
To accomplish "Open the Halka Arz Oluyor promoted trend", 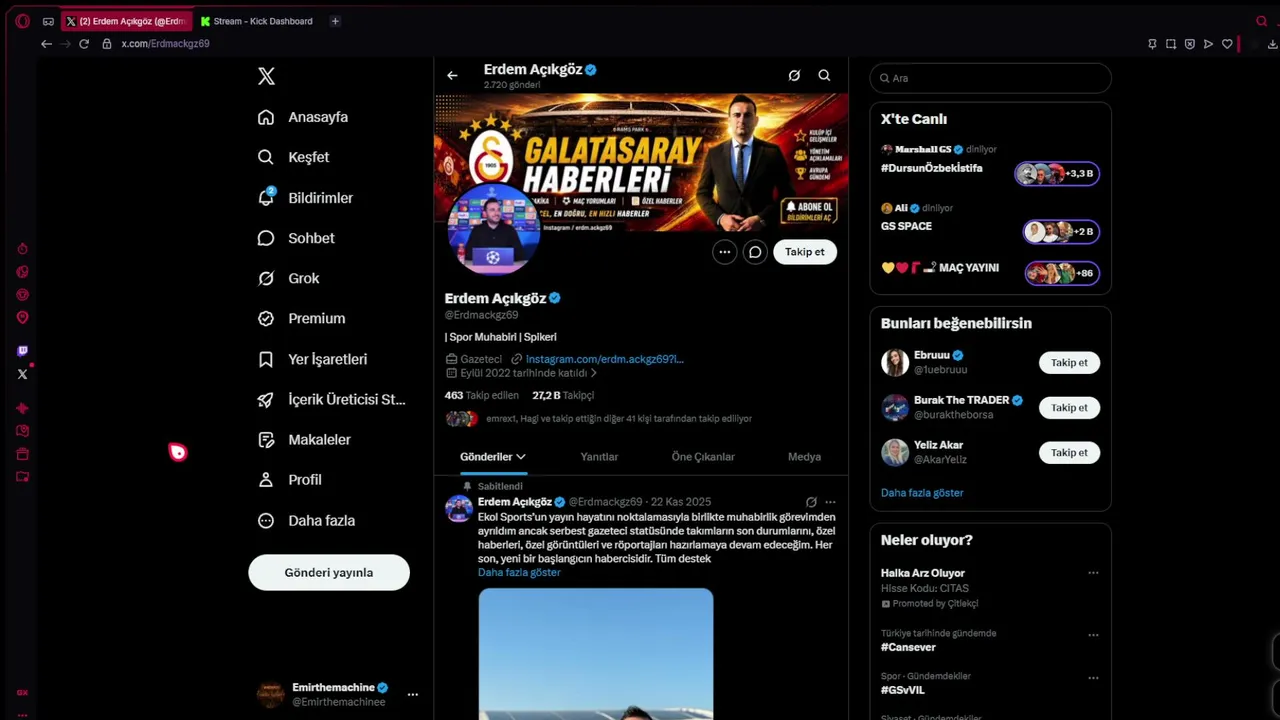I will [923, 573].
